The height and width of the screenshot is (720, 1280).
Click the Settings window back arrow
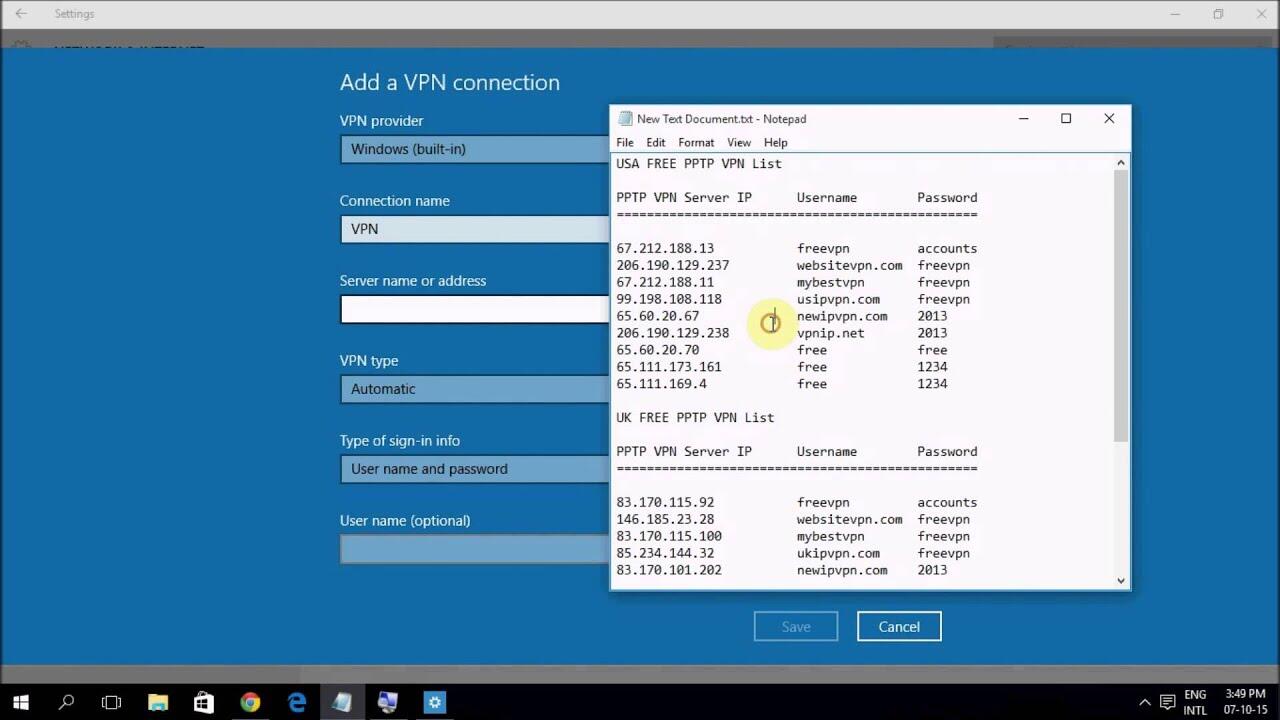(x=21, y=14)
